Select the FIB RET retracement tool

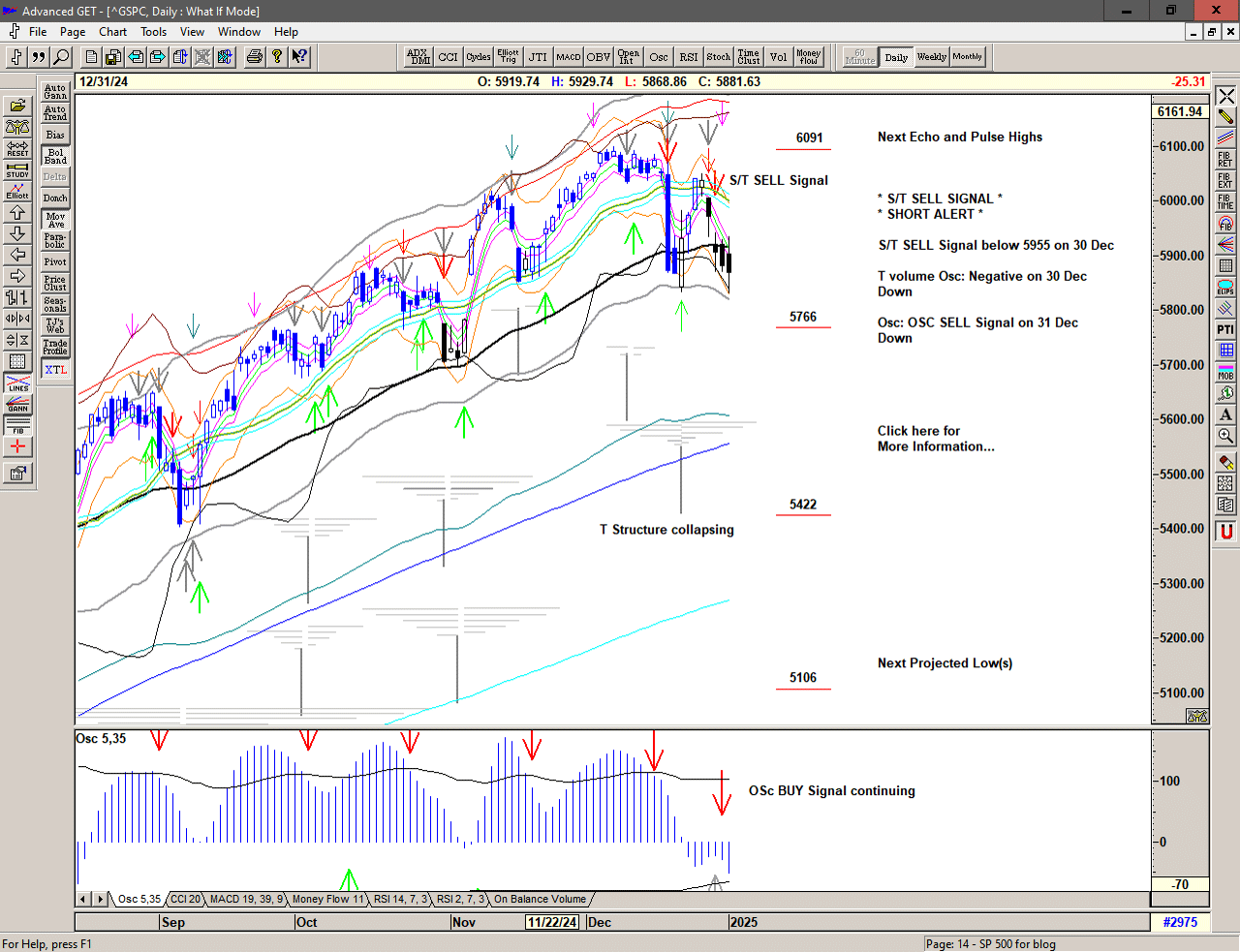(1225, 159)
